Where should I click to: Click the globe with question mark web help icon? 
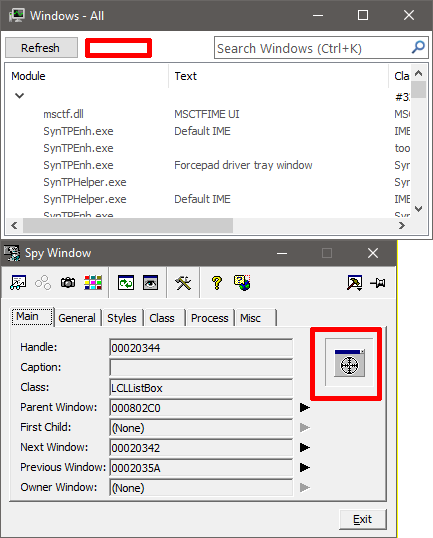click(x=242, y=283)
